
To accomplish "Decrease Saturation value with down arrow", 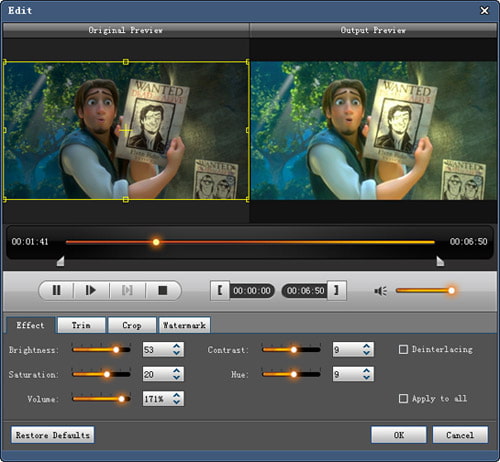I will [x=177, y=378].
